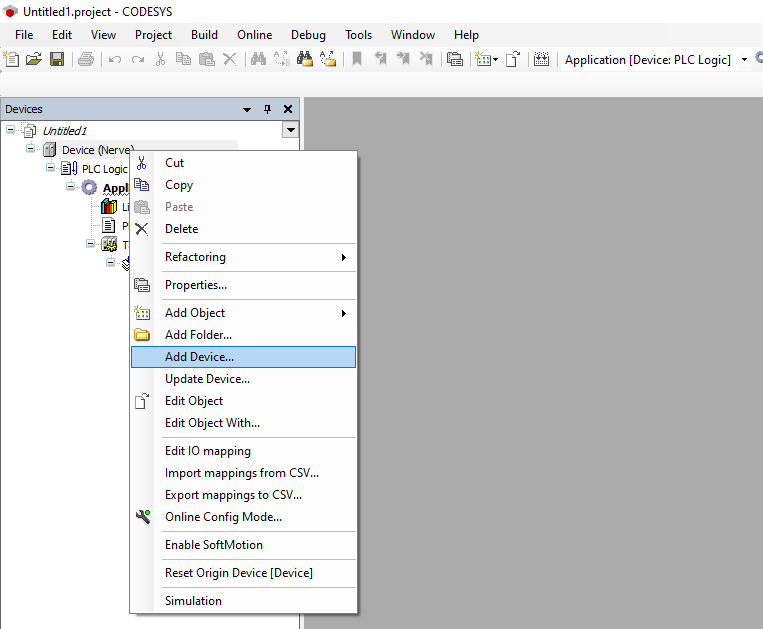Click the Open Project folder icon
Screen dimensions: 763x629
tap(34, 60)
